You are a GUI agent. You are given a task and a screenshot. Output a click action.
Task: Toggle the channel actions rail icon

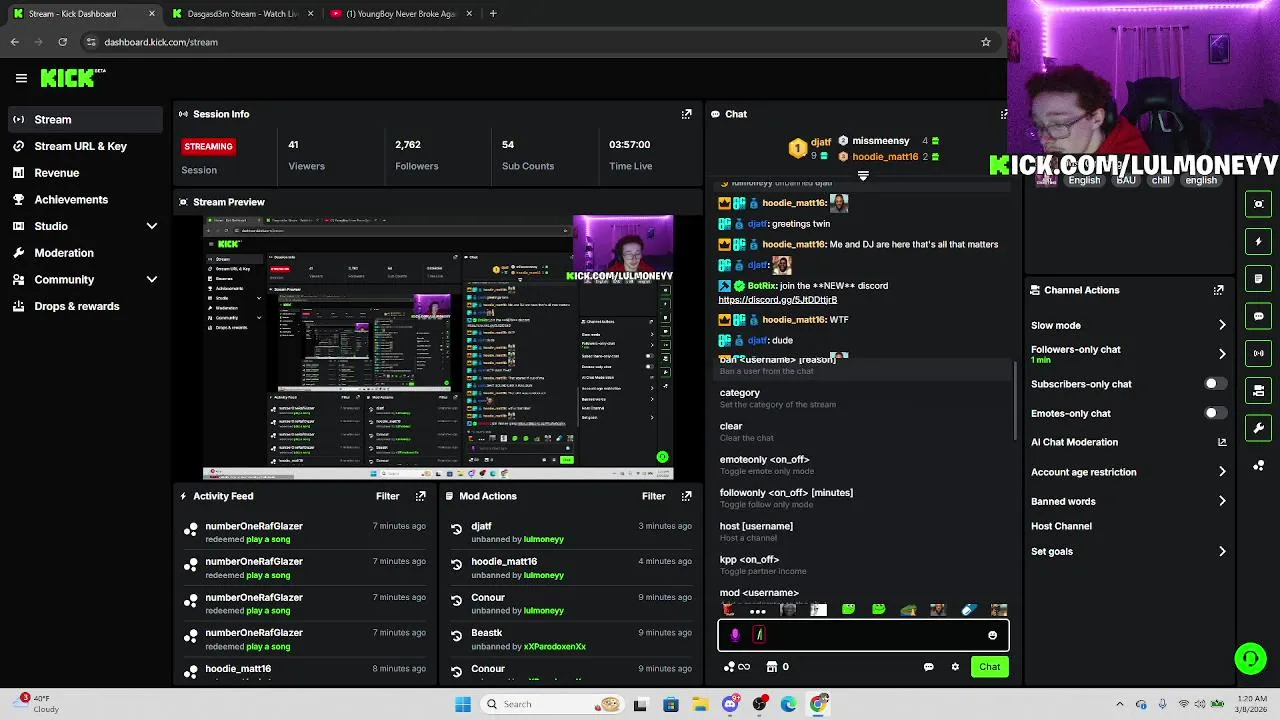[x=1259, y=390]
